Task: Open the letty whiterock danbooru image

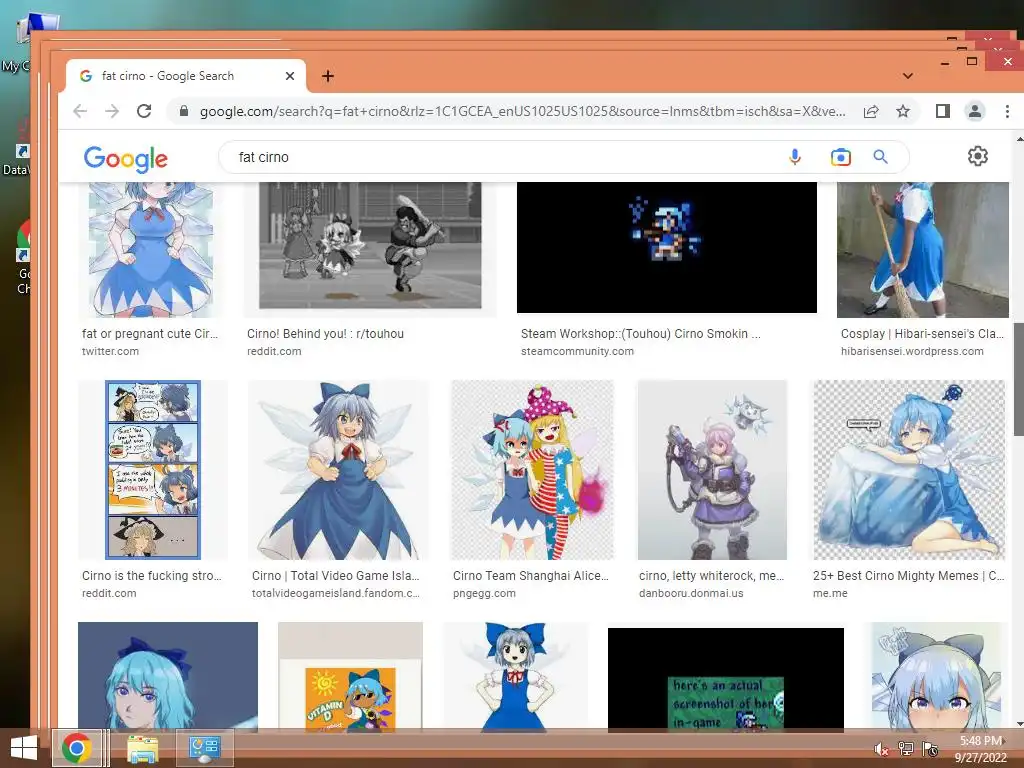Action: coord(712,470)
